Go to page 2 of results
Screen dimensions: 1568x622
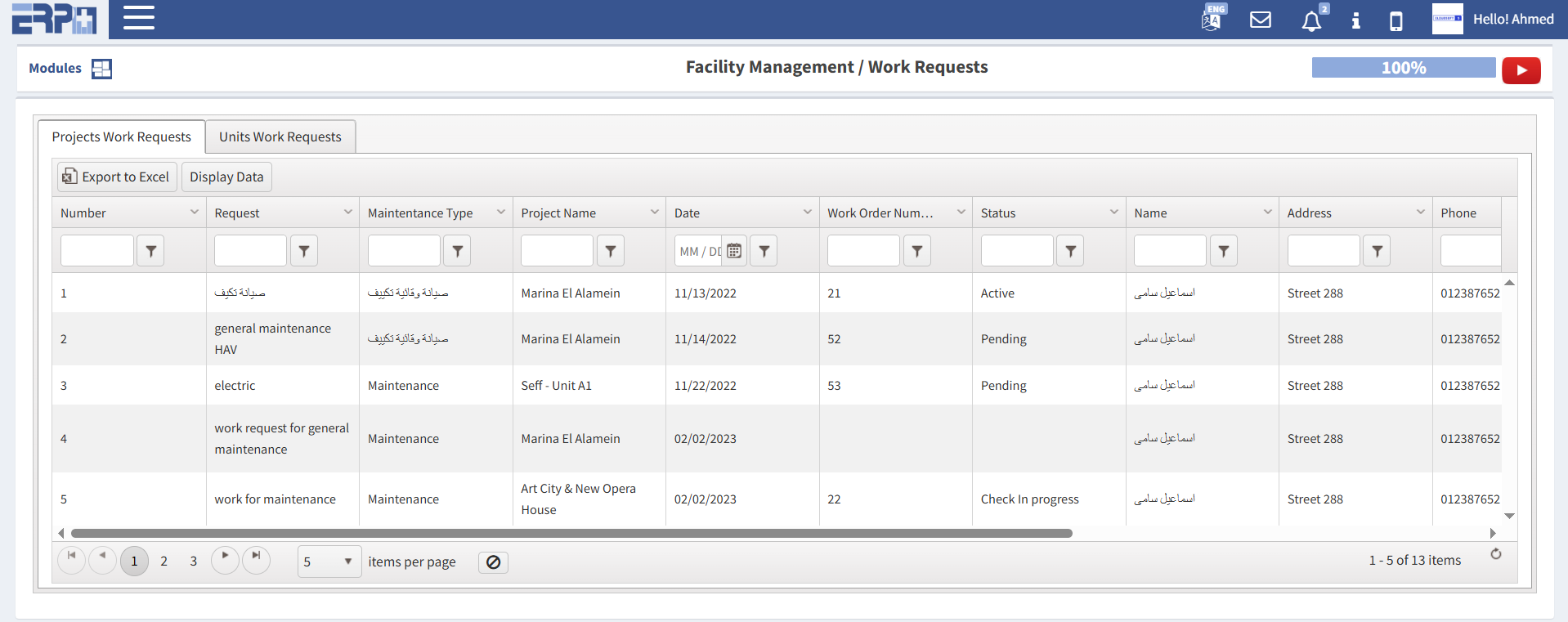pos(164,561)
